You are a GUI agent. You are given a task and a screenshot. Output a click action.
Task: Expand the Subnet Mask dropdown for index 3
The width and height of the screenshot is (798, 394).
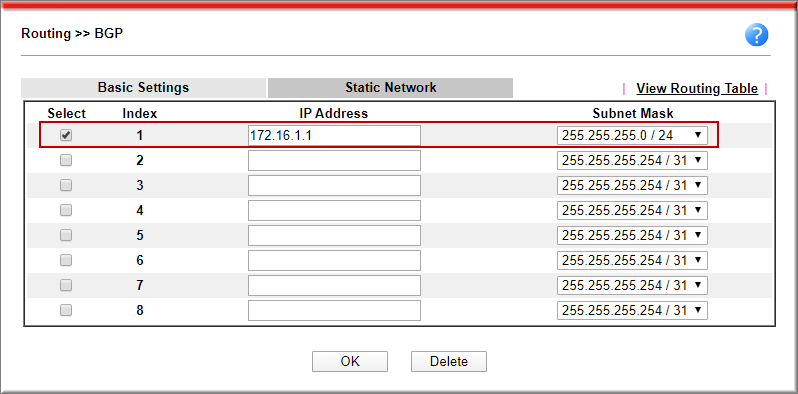coord(633,185)
